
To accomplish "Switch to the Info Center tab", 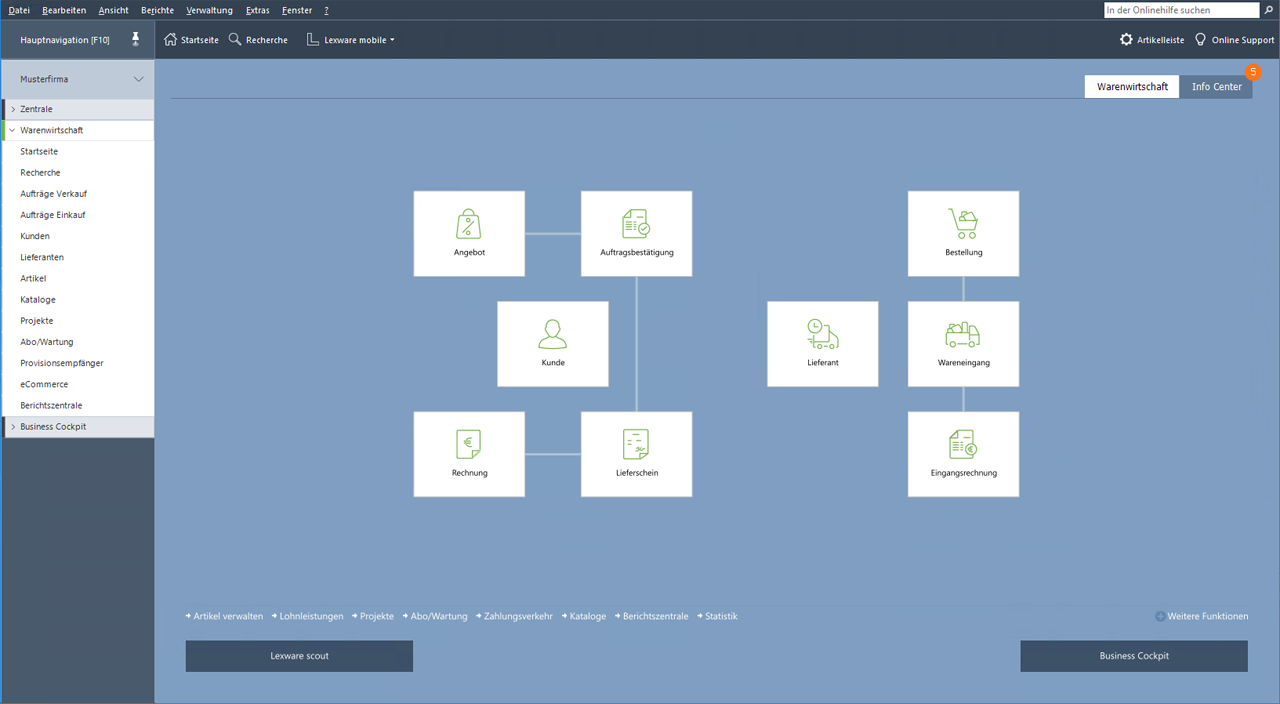I will click(1216, 87).
